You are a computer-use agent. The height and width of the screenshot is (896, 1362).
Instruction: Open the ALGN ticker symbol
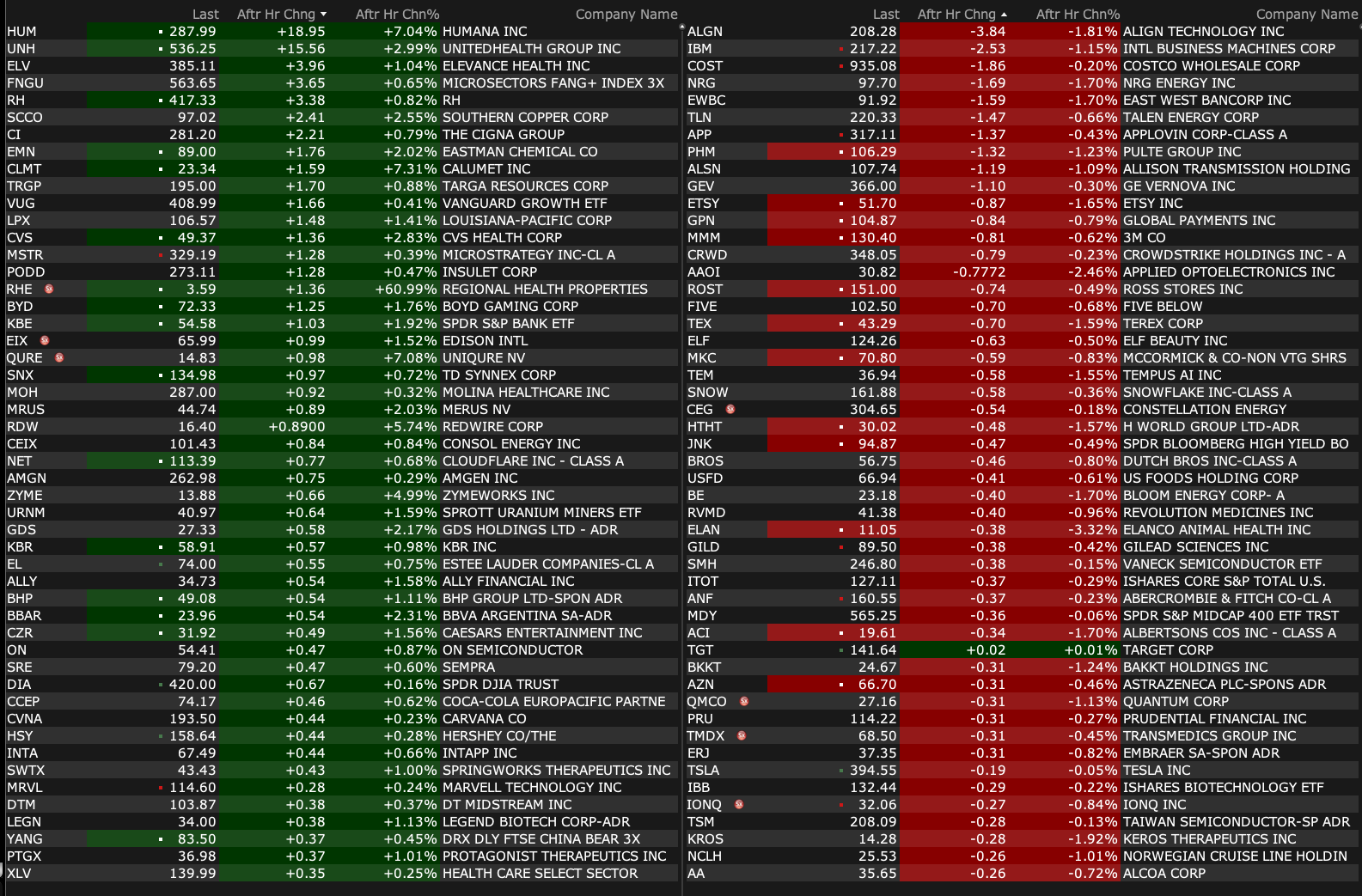pos(705,32)
